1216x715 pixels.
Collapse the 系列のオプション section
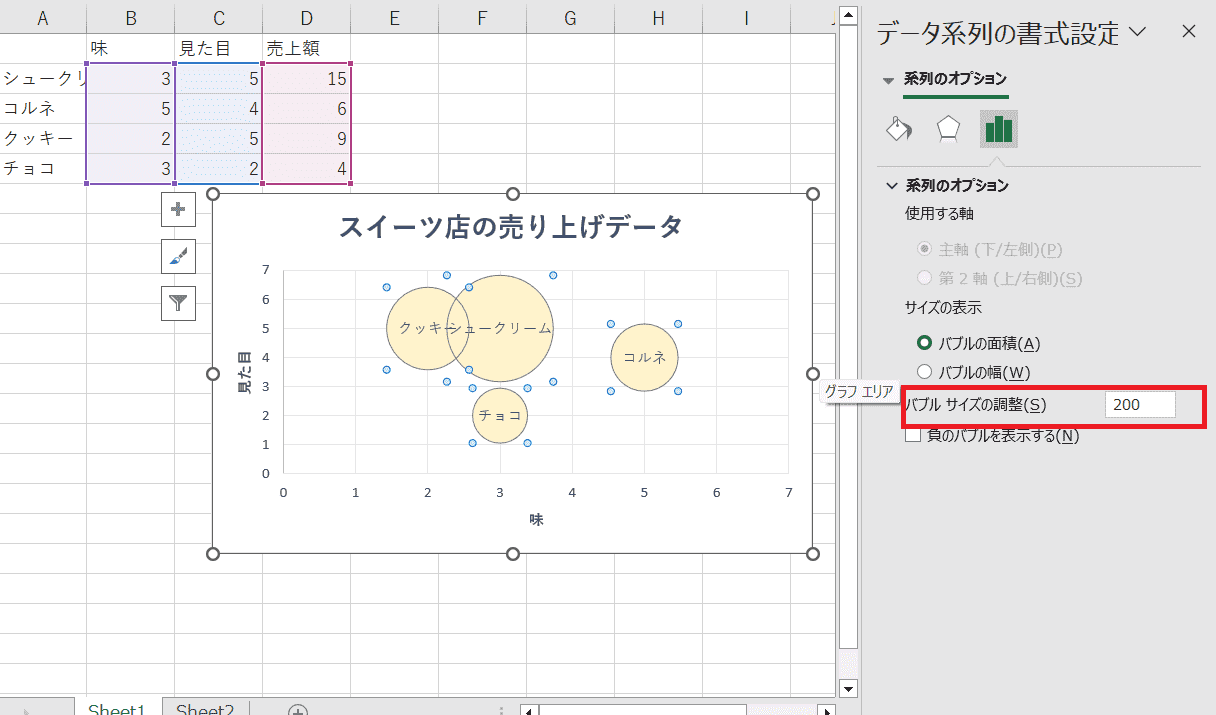pyautogui.click(x=891, y=185)
